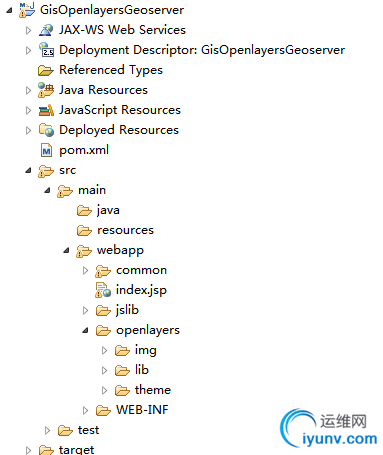Click the webapp folder icon
This screenshot has height=455, width=383.
click(x=84, y=251)
